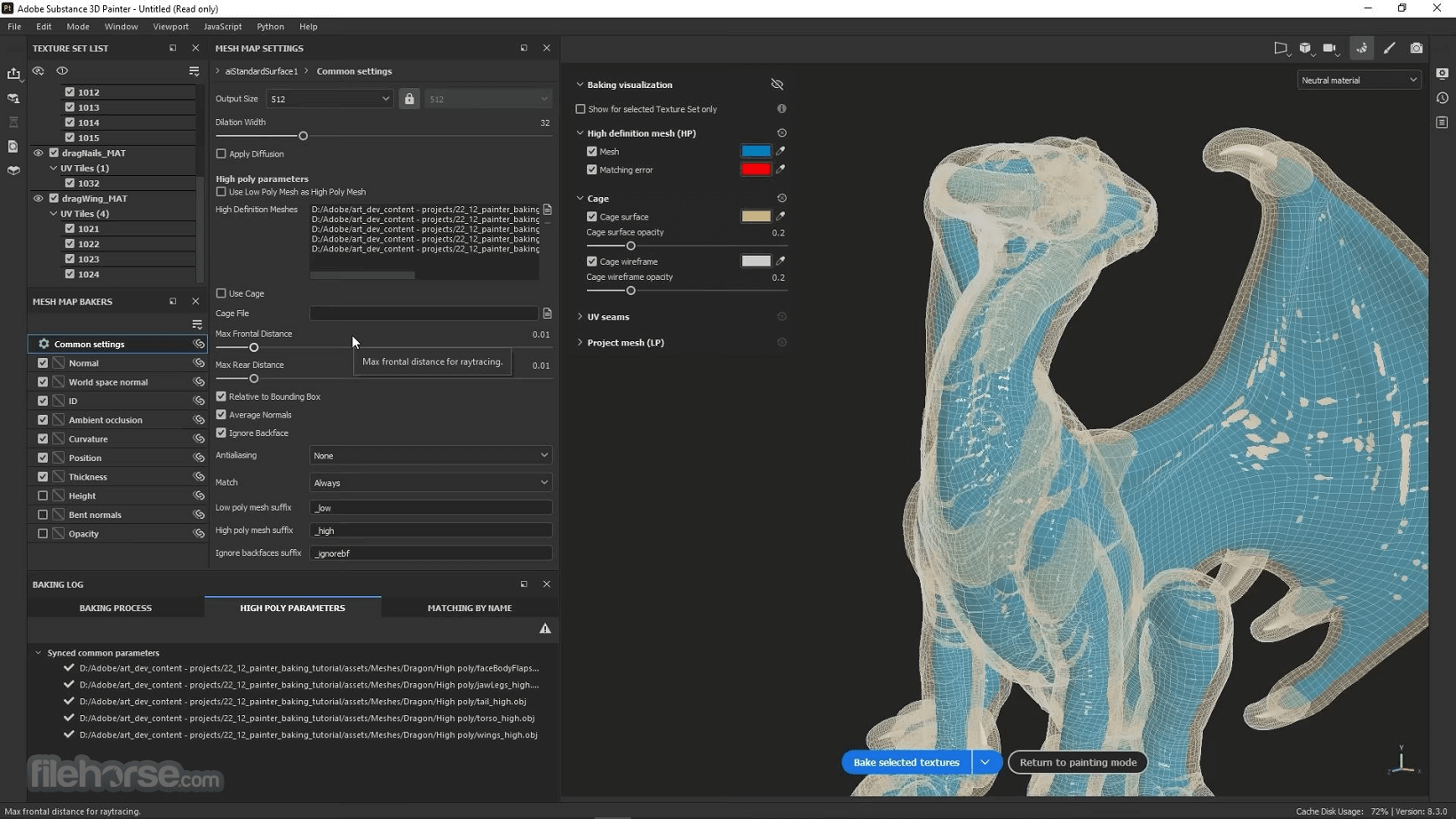Use eyedropper for the Mesh color
The image size is (1456, 819).
780,151
